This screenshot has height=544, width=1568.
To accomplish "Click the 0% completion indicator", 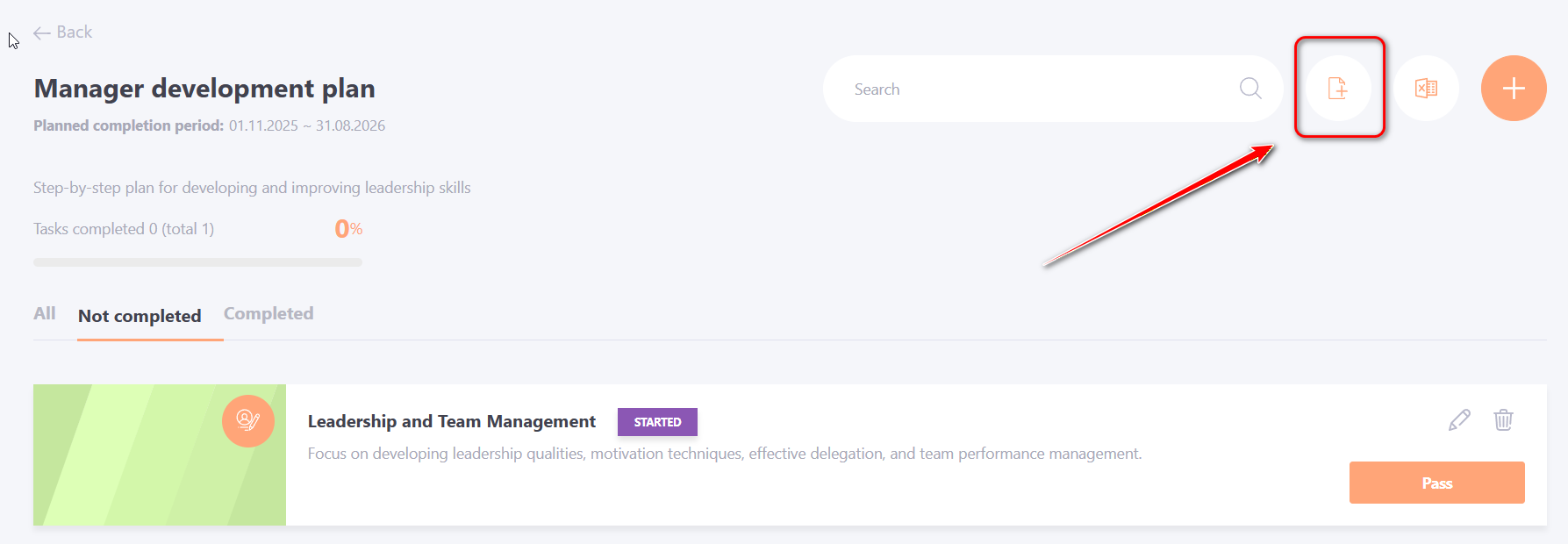I will (x=348, y=229).
